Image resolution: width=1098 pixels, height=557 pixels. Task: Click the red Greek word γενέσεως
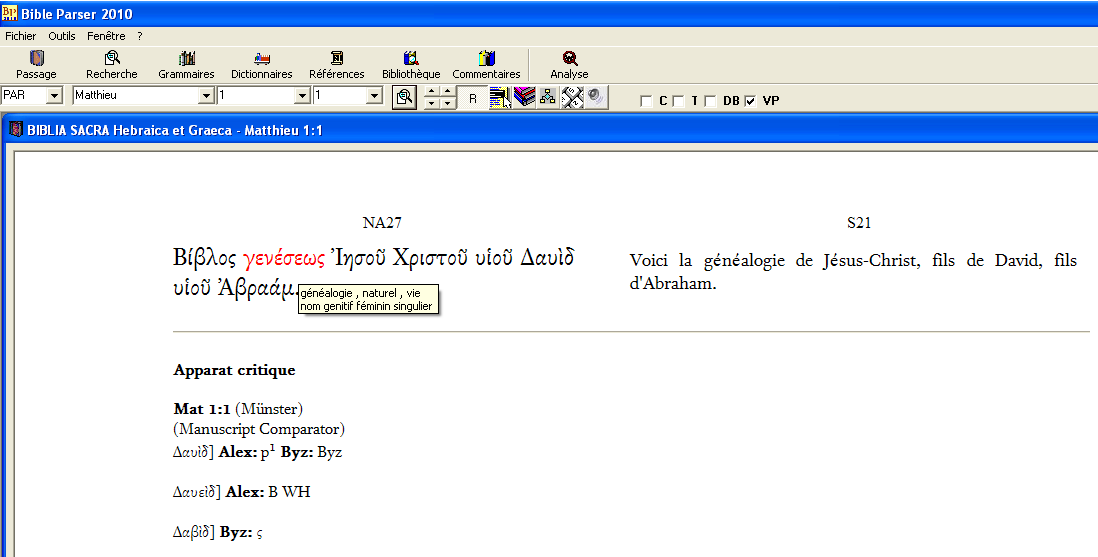(284, 259)
